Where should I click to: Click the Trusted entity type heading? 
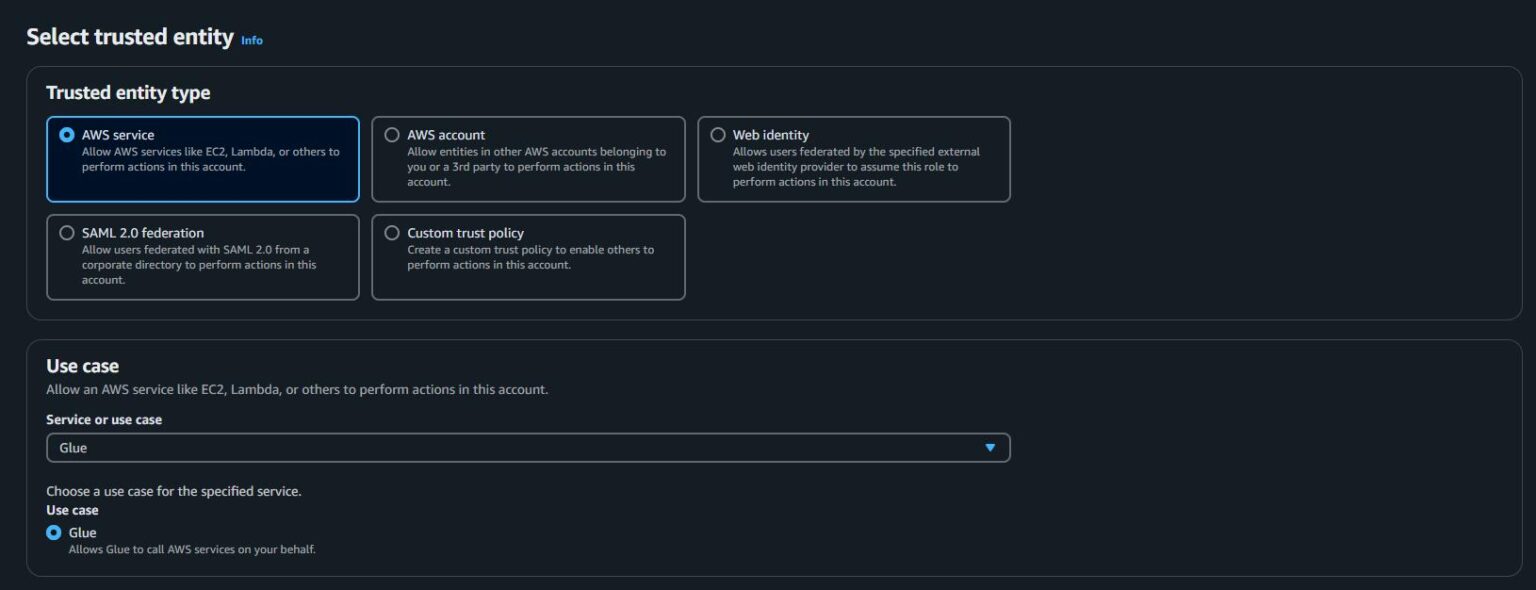(127, 92)
